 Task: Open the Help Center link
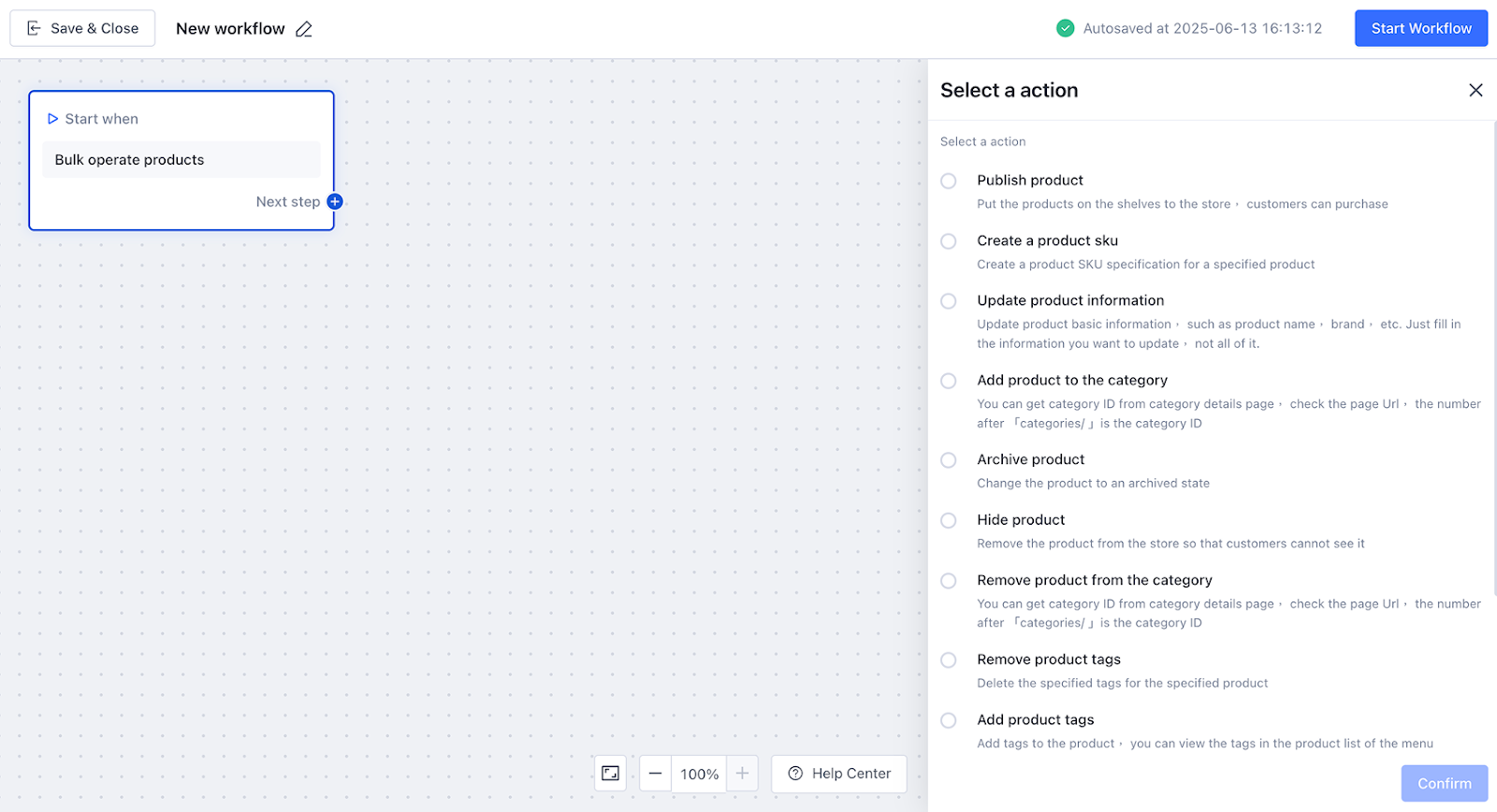click(x=839, y=774)
